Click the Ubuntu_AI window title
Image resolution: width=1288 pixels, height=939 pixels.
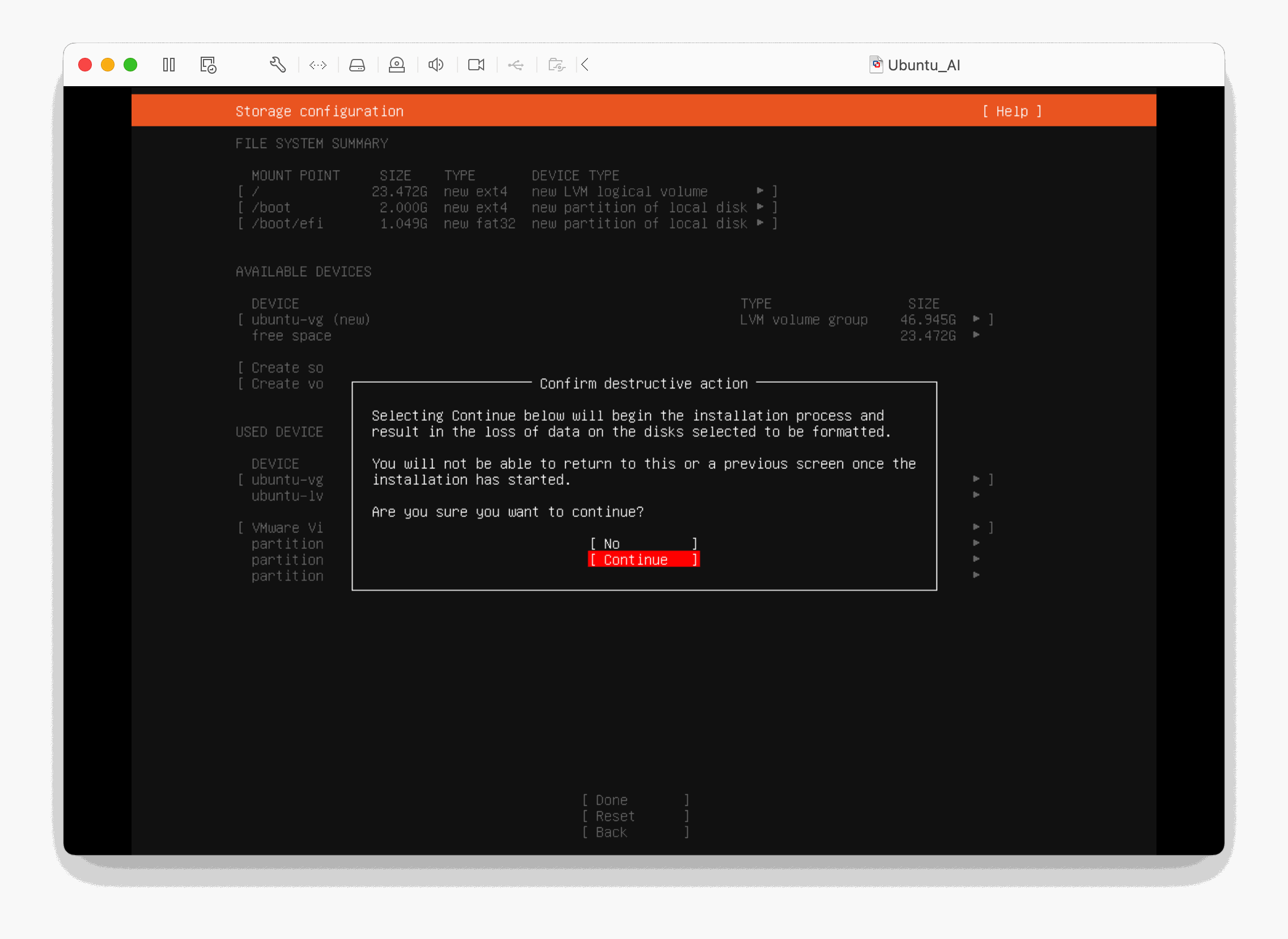point(923,65)
